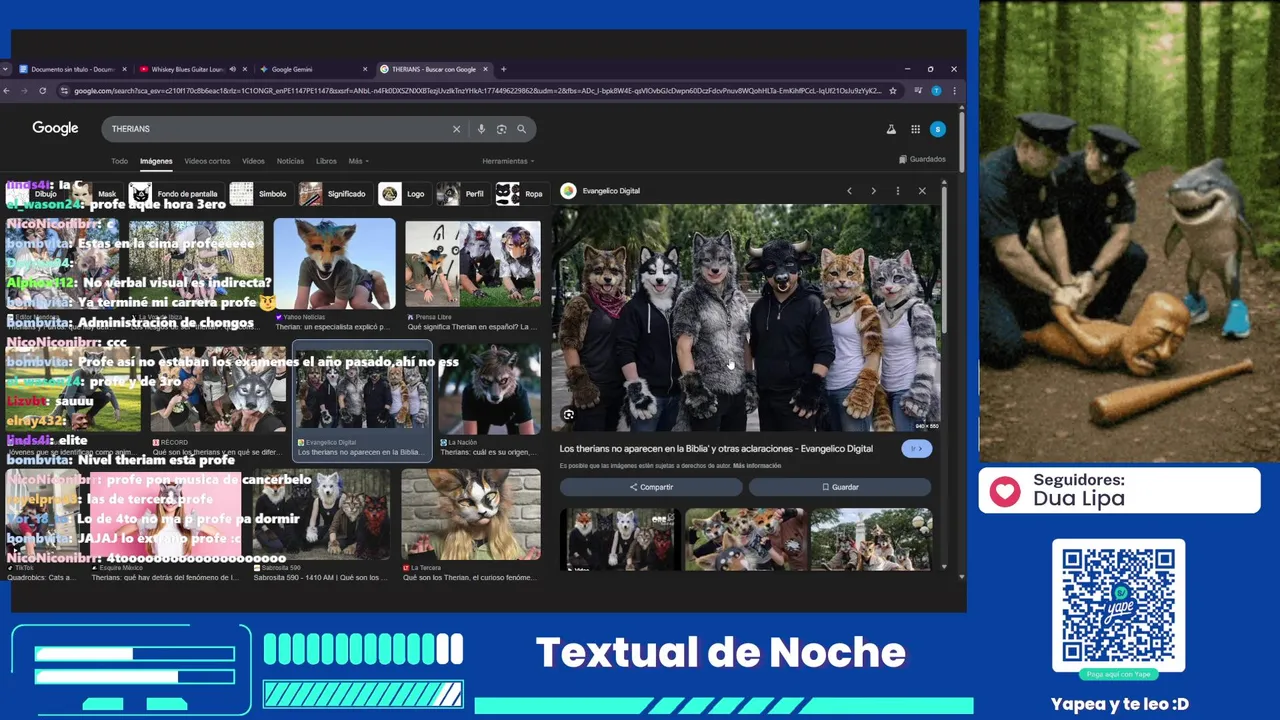The width and height of the screenshot is (1280, 720).
Task: Click the page vertical scrollbar
Action: [961, 141]
